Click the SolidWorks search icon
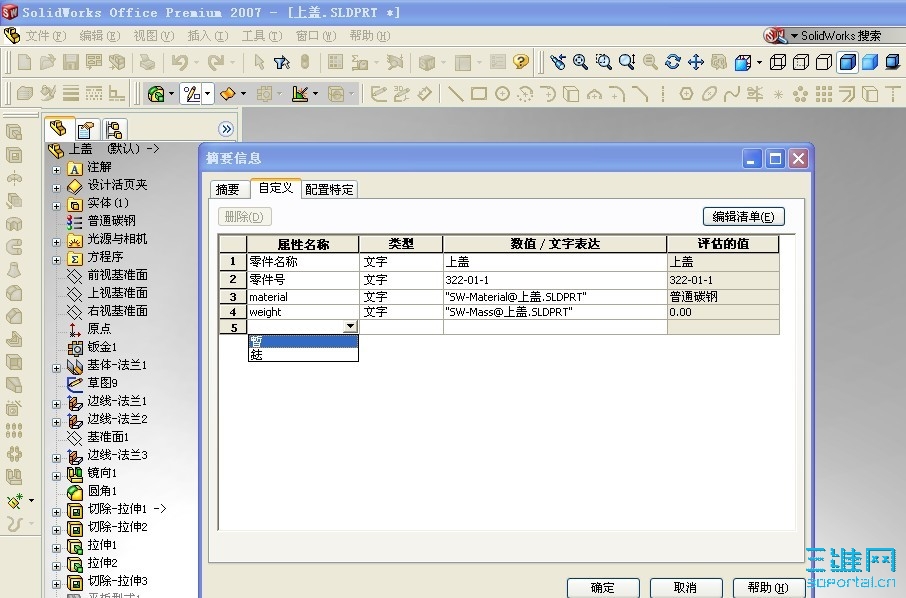The image size is (906, 598). click(774, 36)
